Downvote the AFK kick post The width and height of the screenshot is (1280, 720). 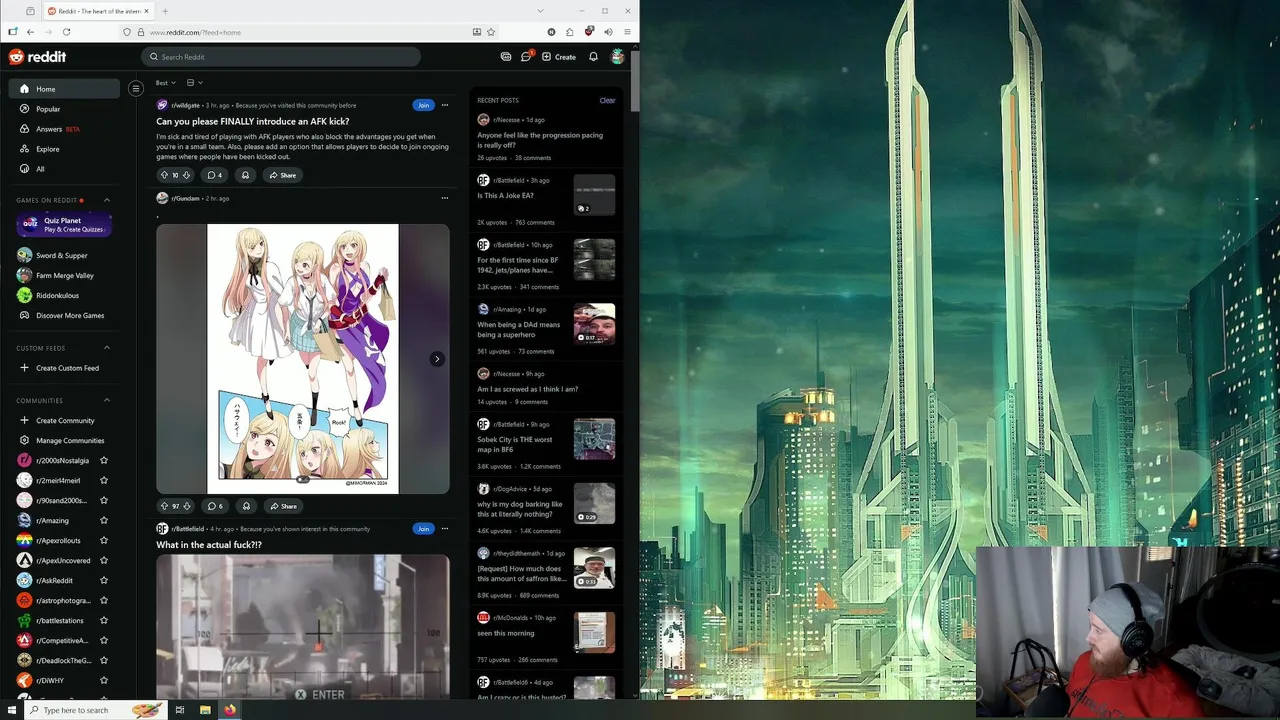pos(186,175)
